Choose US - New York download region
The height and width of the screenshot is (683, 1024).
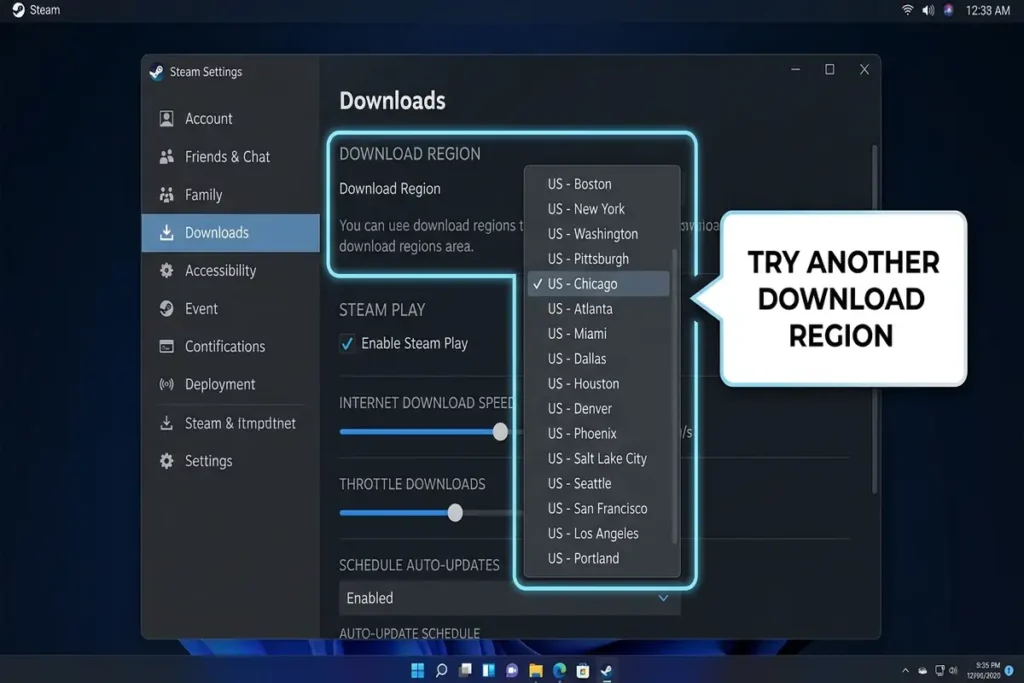tap(598, 209)
